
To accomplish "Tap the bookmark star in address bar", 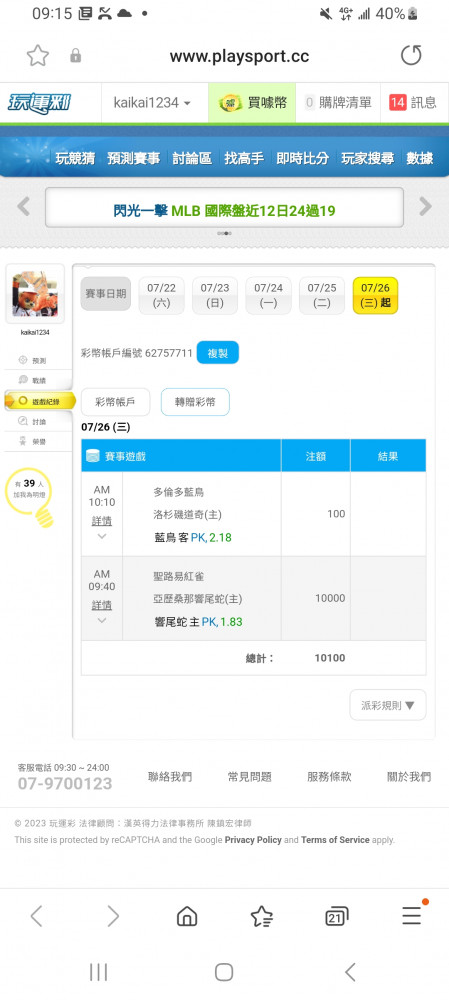I will pos(38,56).
